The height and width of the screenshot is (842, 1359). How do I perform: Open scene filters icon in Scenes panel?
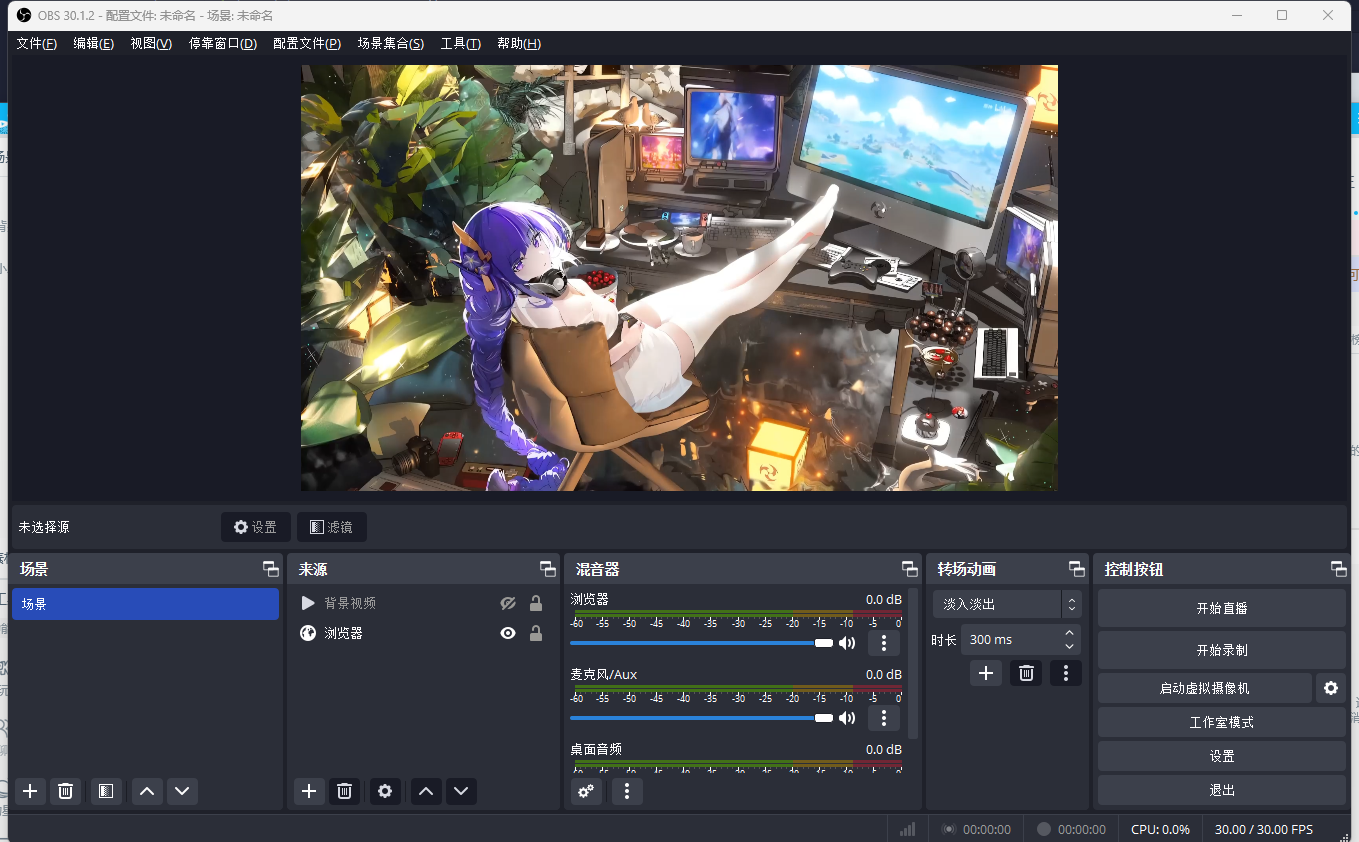(x=106, y=791)
